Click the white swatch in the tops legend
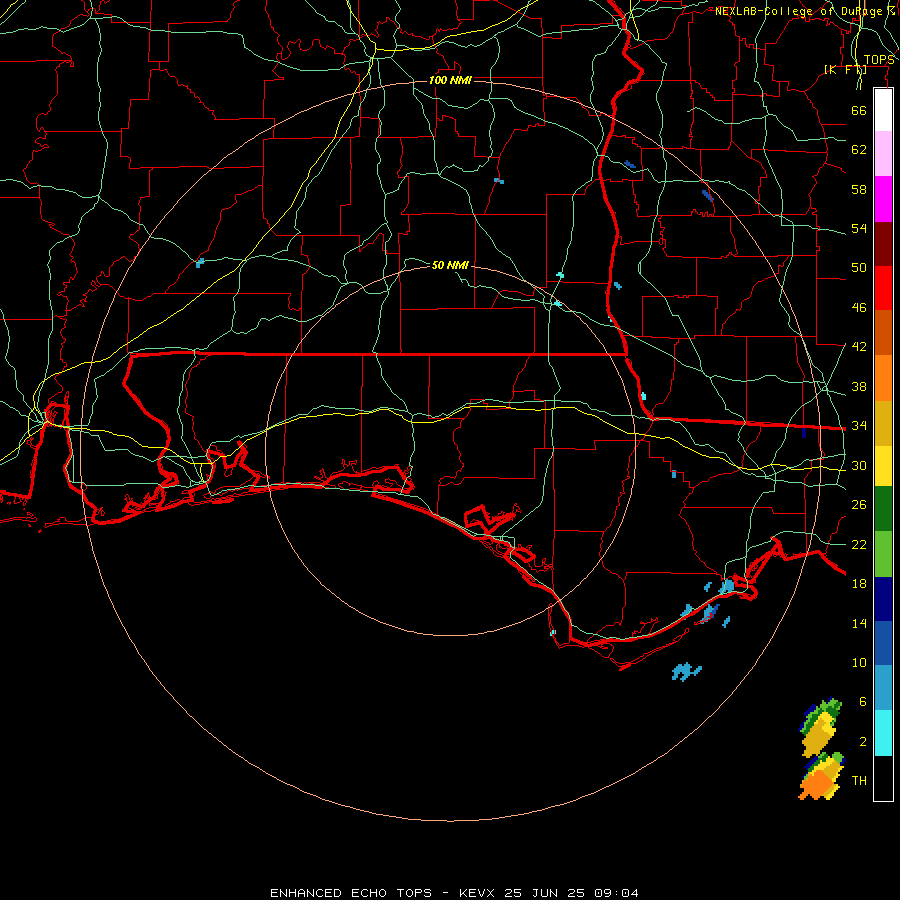The height and width of the screenshot is (900, 900). pyautogui.click(x=883, y=110)
